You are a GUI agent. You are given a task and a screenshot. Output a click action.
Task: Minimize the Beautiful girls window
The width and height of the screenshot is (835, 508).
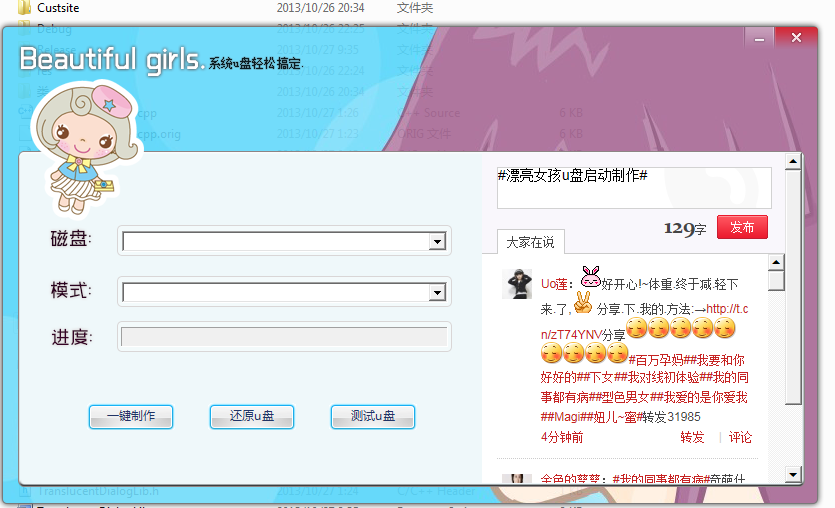[759, 38]
